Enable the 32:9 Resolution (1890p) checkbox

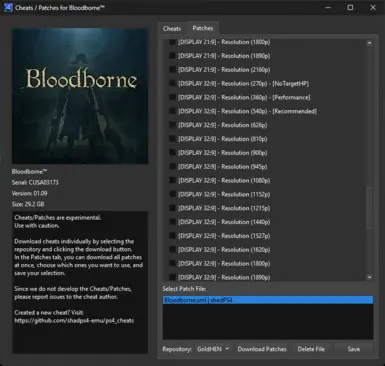pos(172,277)
